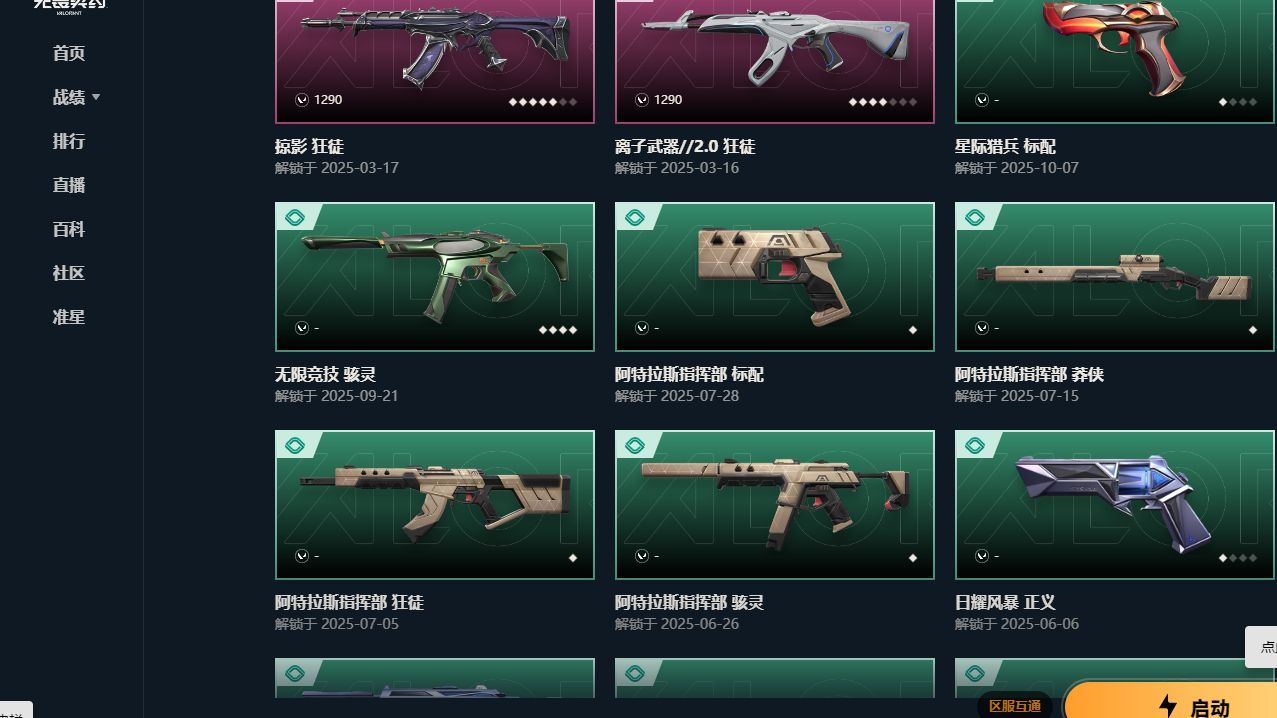Click the 区服互通 label
Image resolution: width=1277 pixels, height=718 pixels.
1015,706
